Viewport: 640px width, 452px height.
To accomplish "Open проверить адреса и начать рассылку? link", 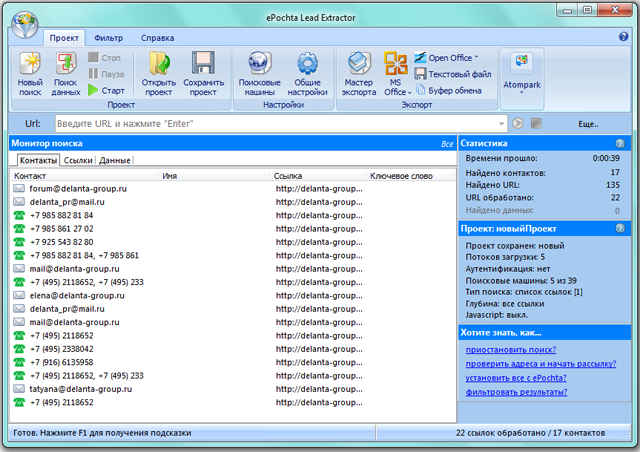I will tap(541, 364).
